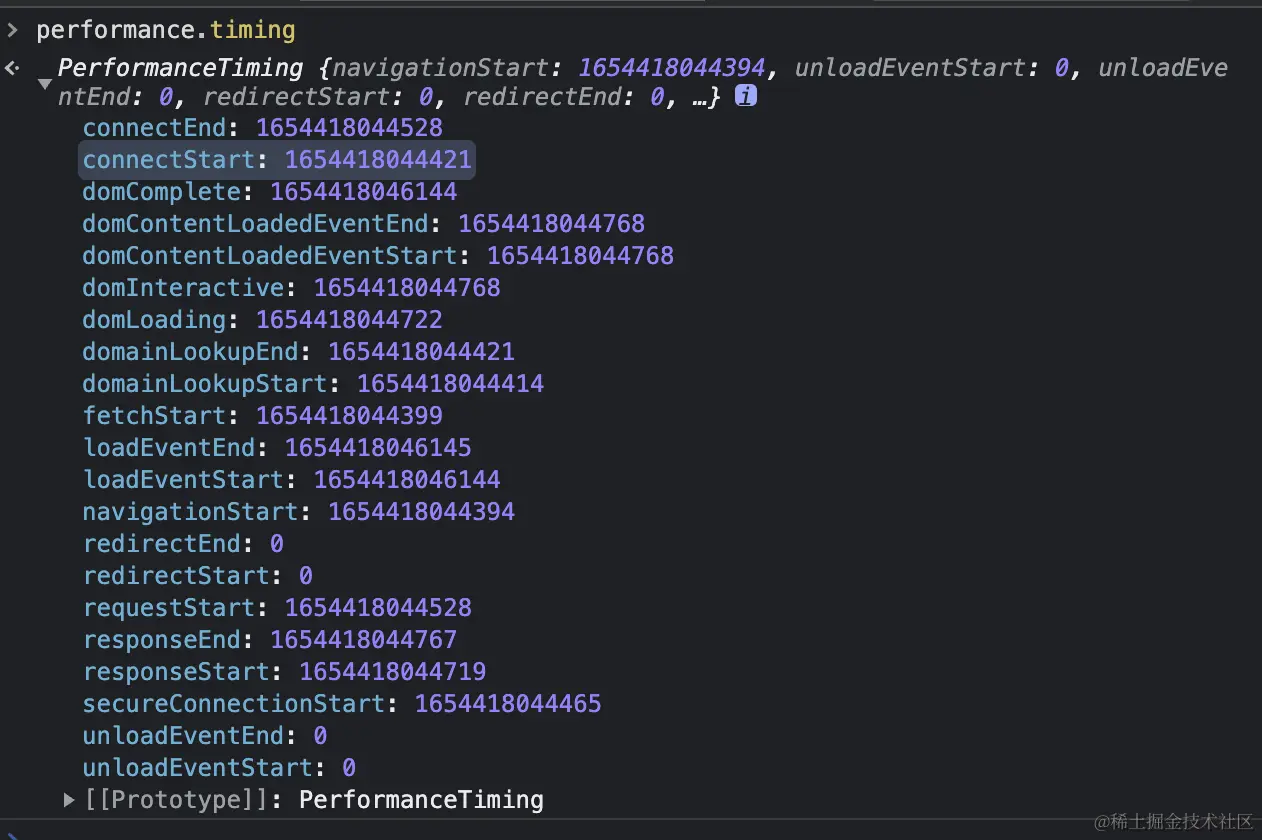Click the loadEventStart property
This screenshot has height=840, width=1262.
pyautogui.click(x=292, y=480)
